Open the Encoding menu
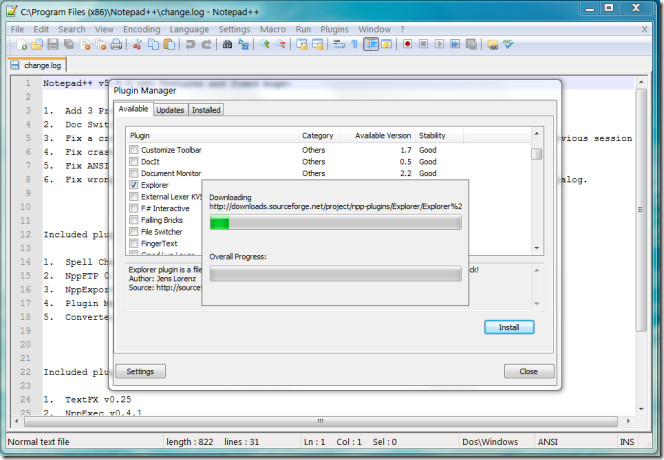This screenshot has width=664, height=460. point(141,29)
